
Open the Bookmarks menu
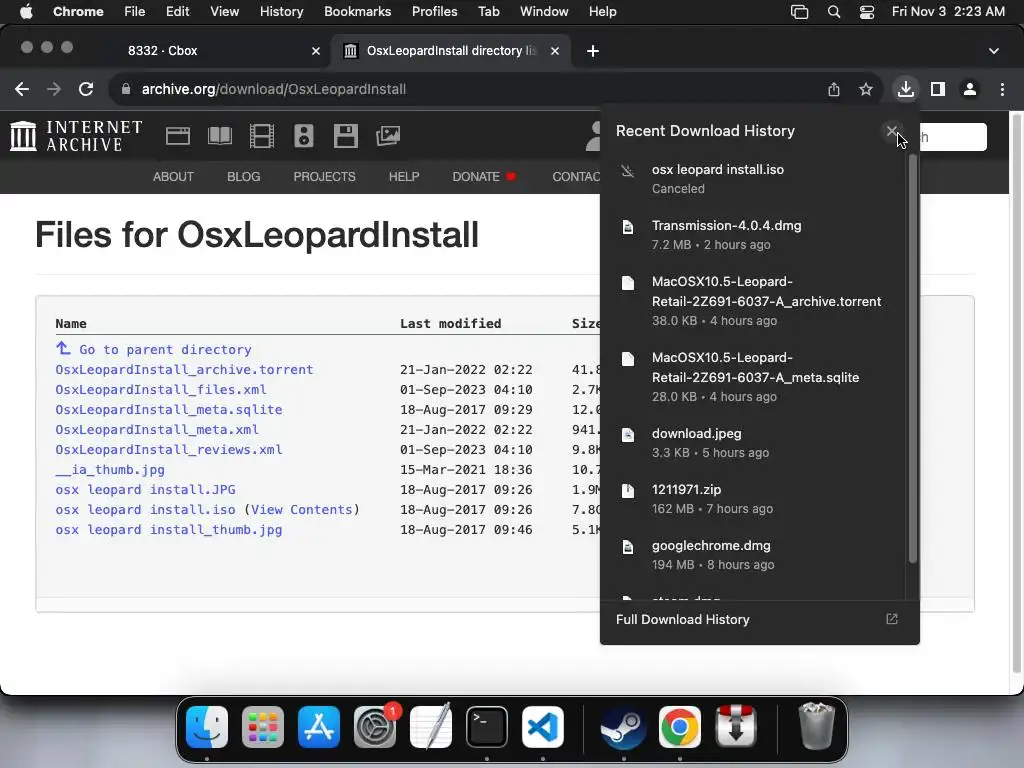pyautogui.click(x=357, y=12)
